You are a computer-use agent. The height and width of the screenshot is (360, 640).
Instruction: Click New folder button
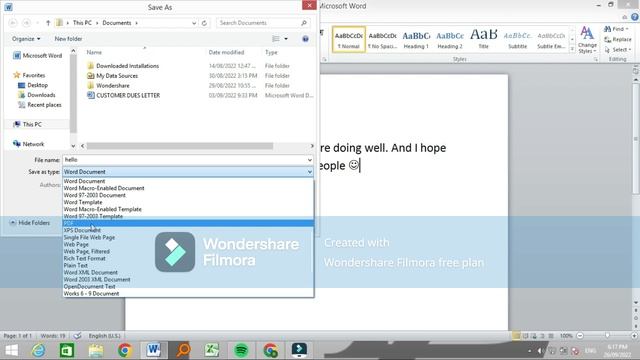point(68,39)
